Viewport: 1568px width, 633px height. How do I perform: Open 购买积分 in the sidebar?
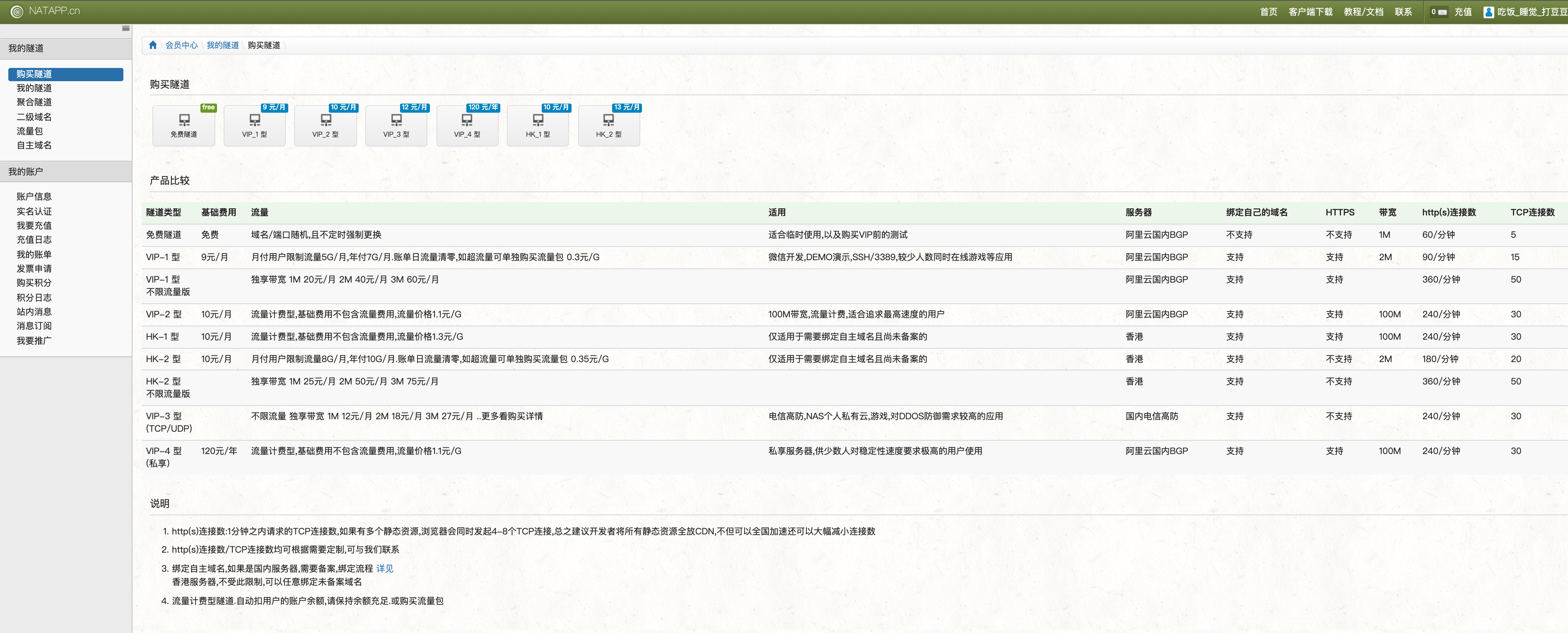coord(34,283)
